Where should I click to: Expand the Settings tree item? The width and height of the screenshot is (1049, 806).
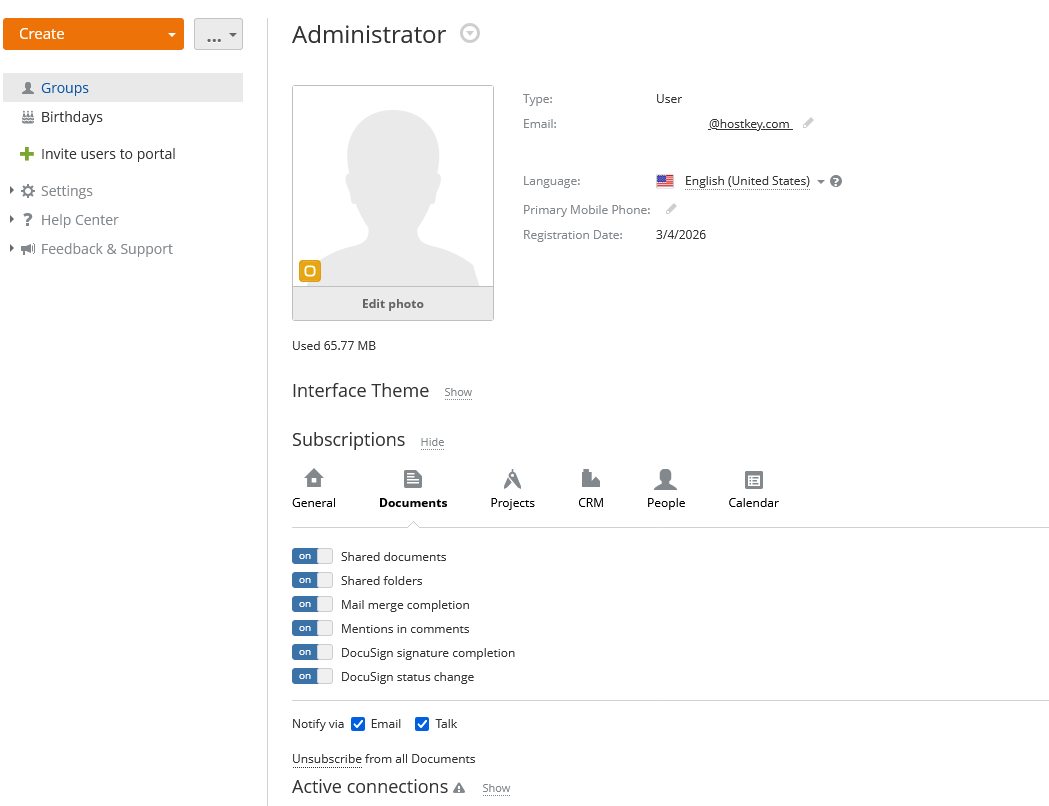(x=12, y=191)
